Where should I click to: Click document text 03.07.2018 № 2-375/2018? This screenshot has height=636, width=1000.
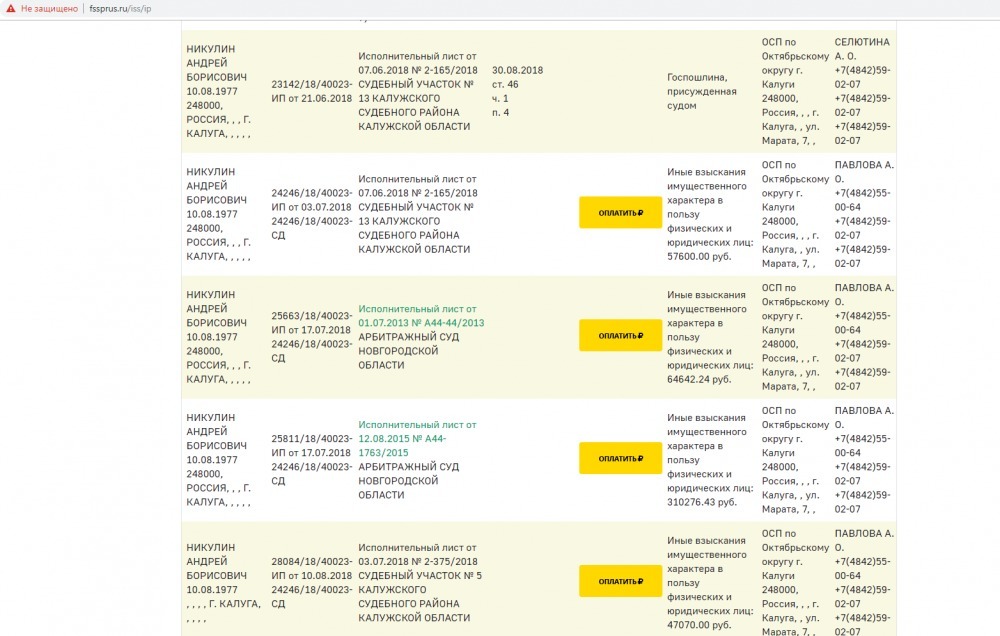pos(418,561)
